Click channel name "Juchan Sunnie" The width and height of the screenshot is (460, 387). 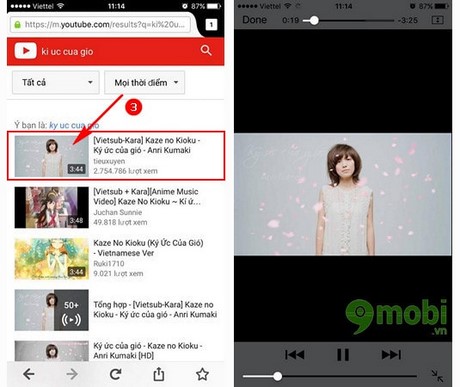point(118,212)
